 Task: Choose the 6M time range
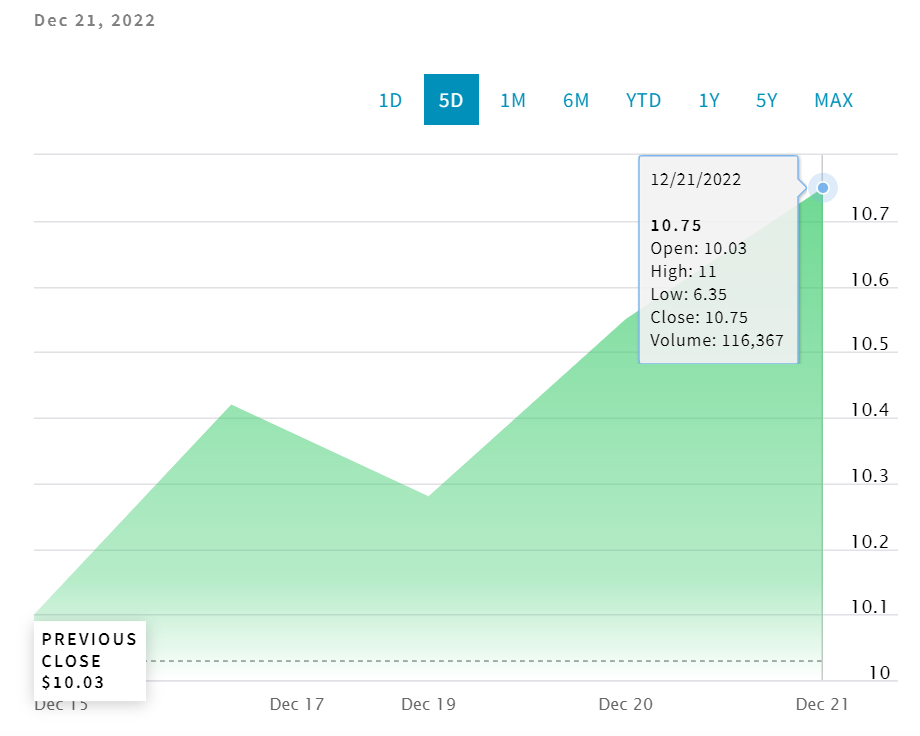tap(576, 100)
